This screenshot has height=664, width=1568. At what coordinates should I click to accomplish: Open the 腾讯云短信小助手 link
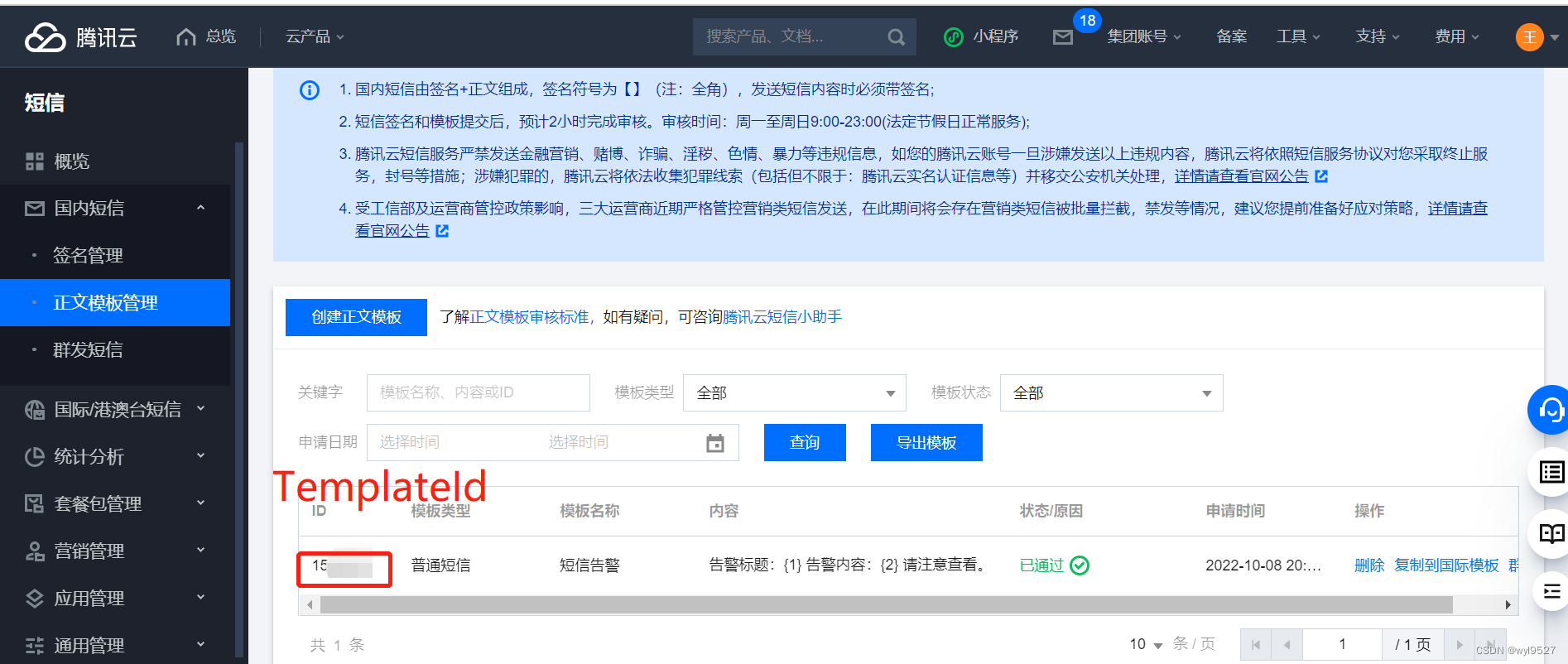782,317
